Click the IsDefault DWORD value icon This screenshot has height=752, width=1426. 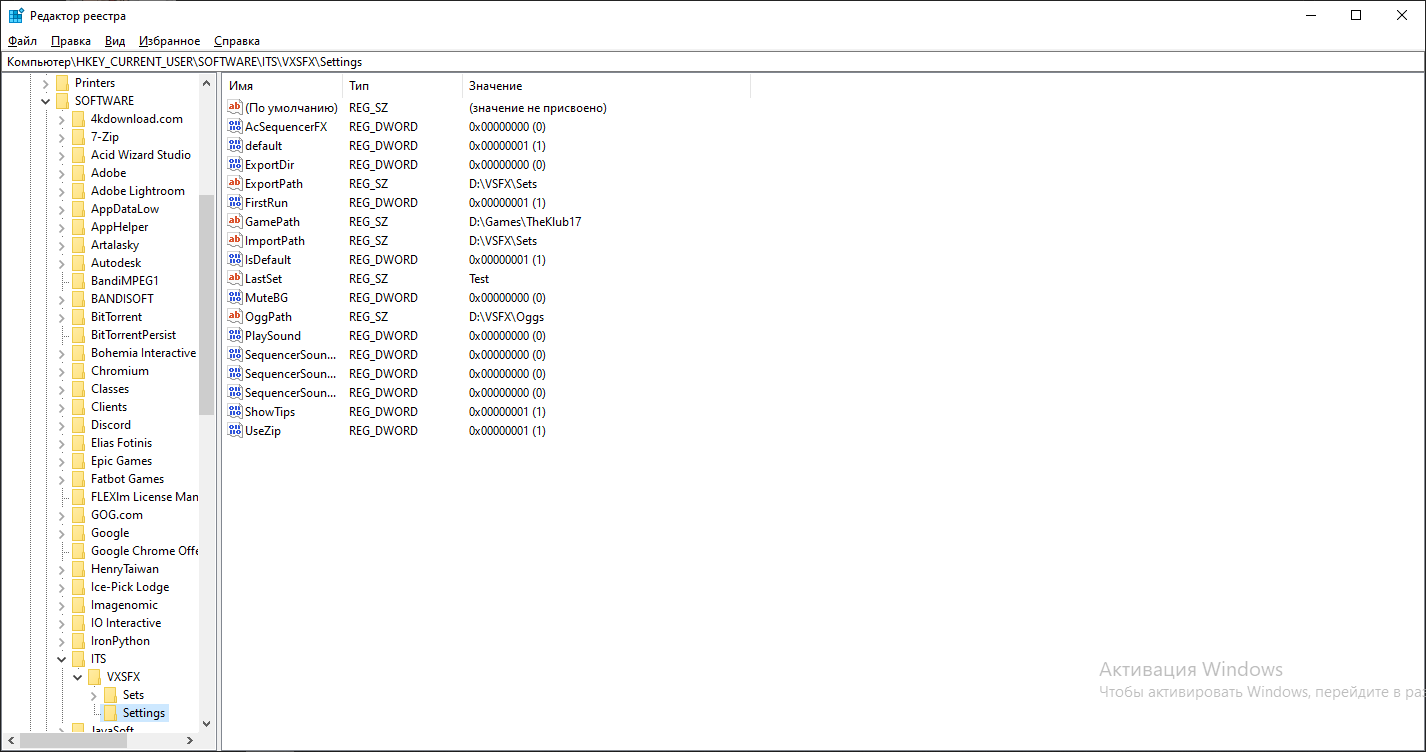(x=235, y=260)
